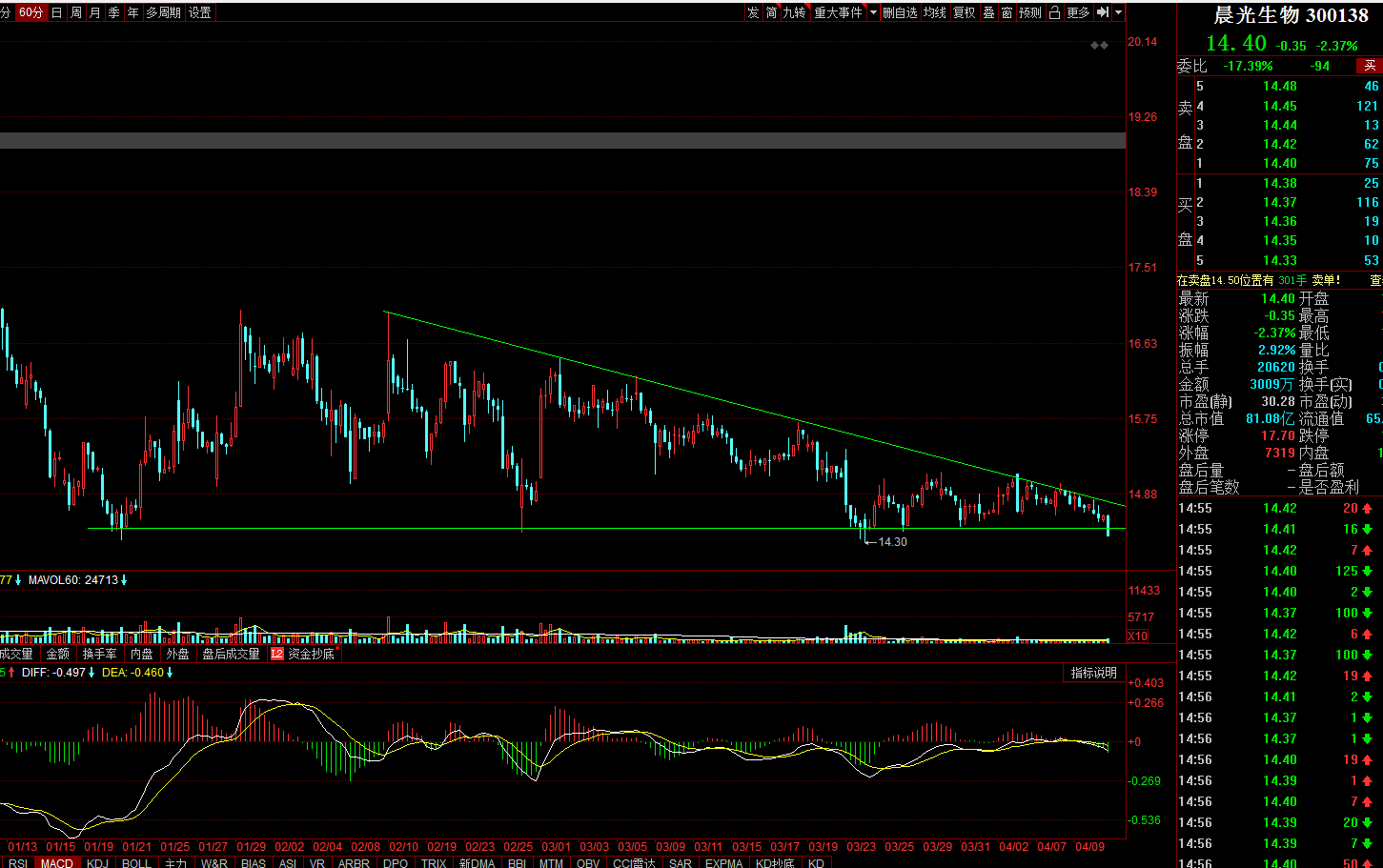Click the 九转 indicator button
This screenshot has width=1383, height=868.
(x=794, y=12)
